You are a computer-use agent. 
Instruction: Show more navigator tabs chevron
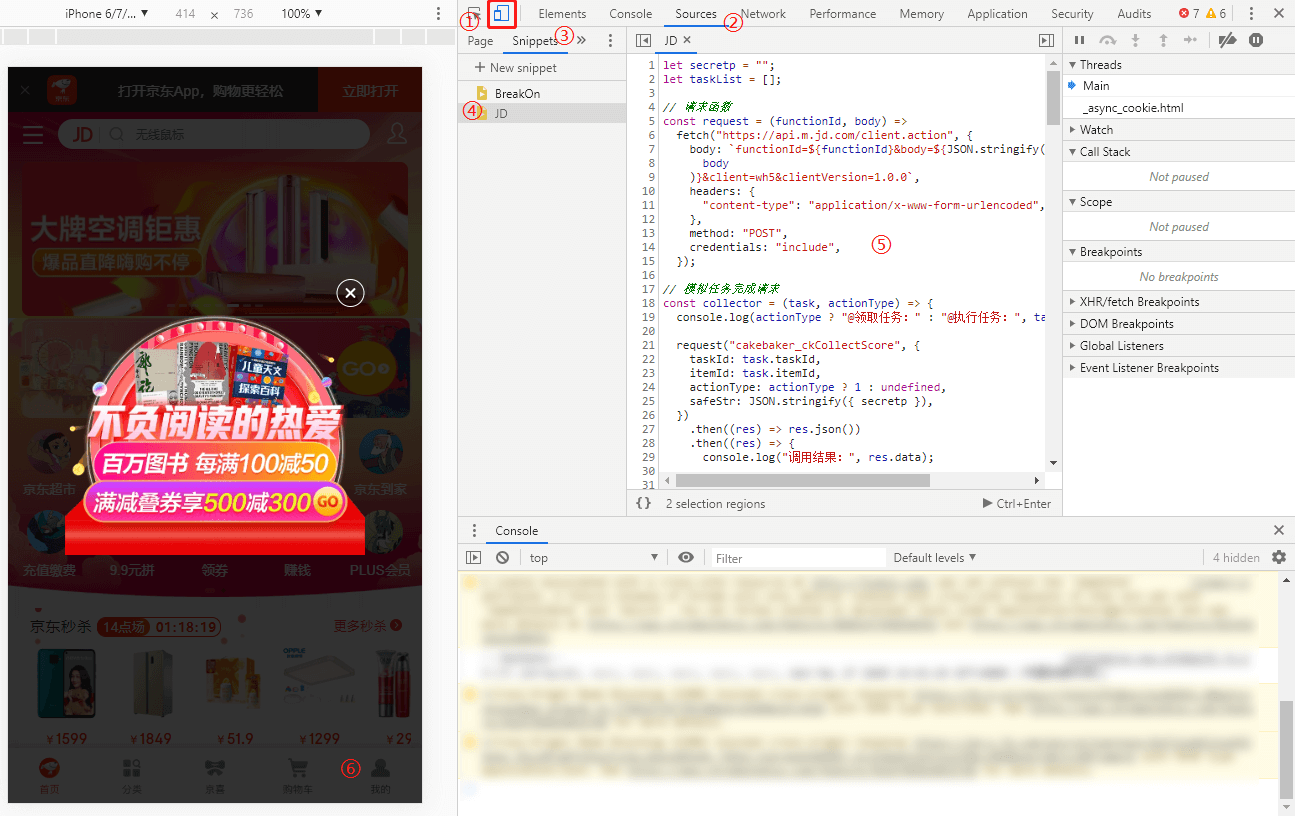pyautogui.click(x=581, y=41)
